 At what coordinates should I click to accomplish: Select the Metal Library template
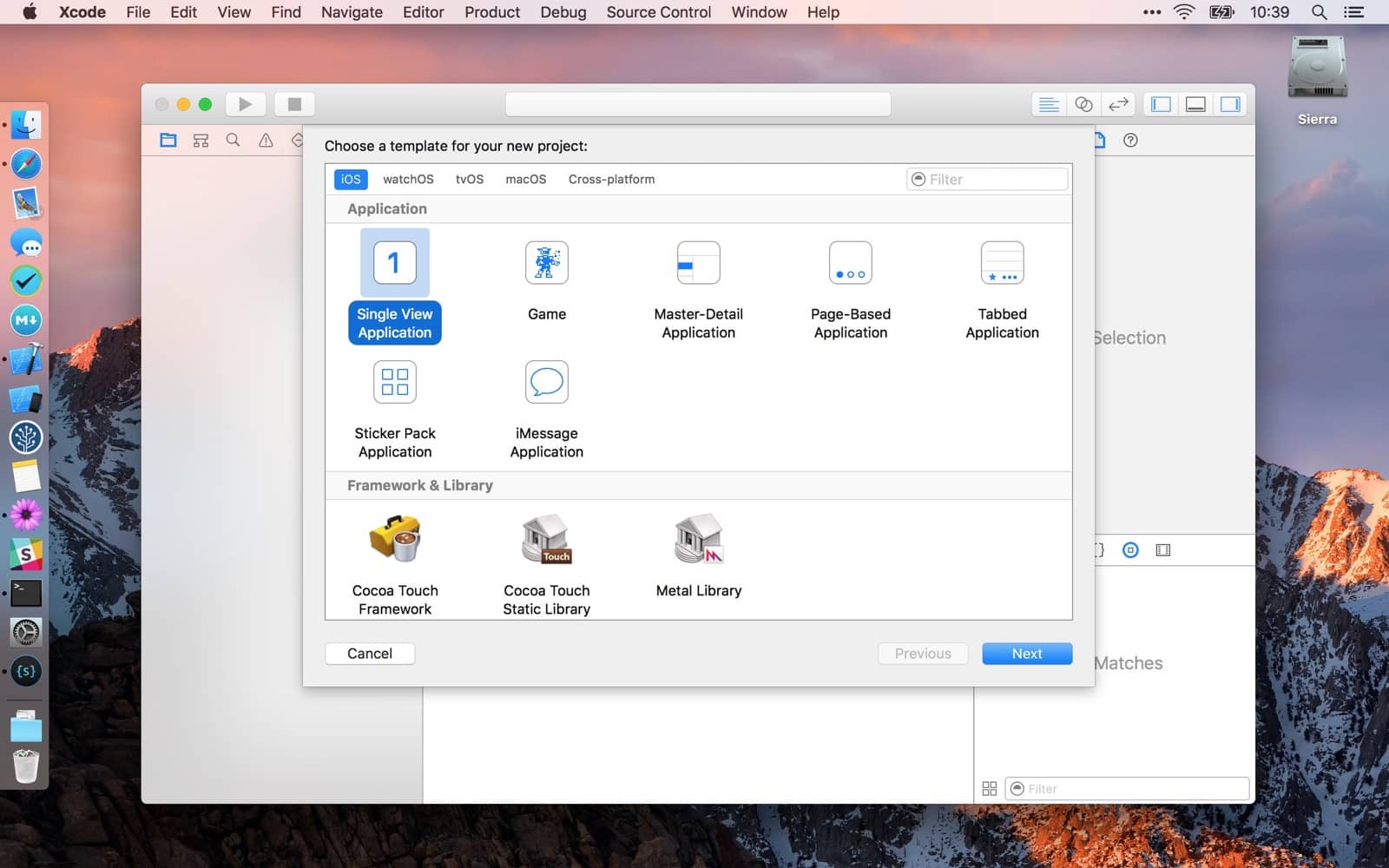click(x=698, y=540)
